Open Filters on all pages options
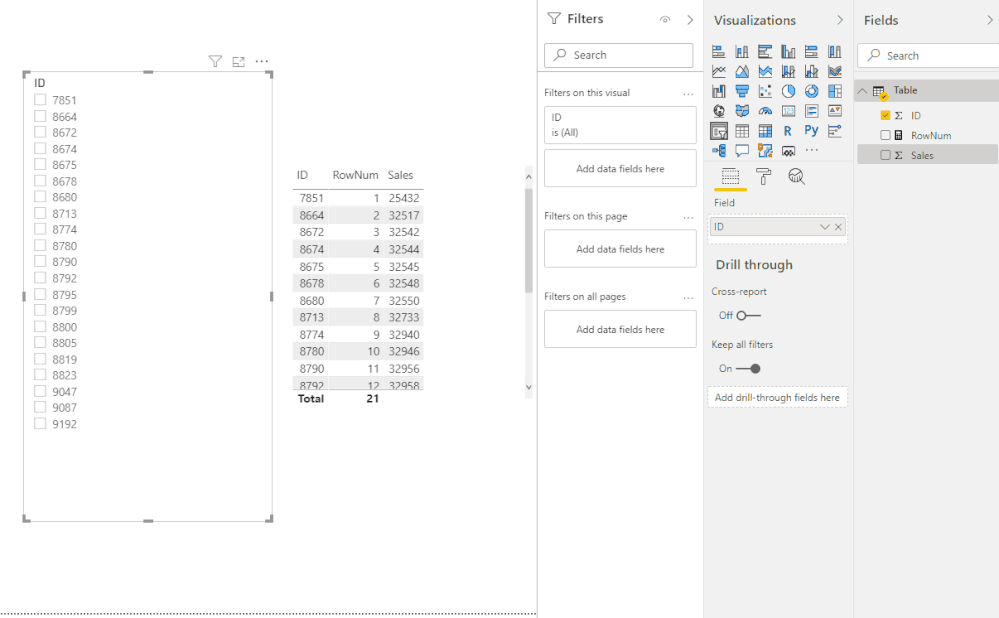Screen dimensions: 999x618 pos(688,298)
